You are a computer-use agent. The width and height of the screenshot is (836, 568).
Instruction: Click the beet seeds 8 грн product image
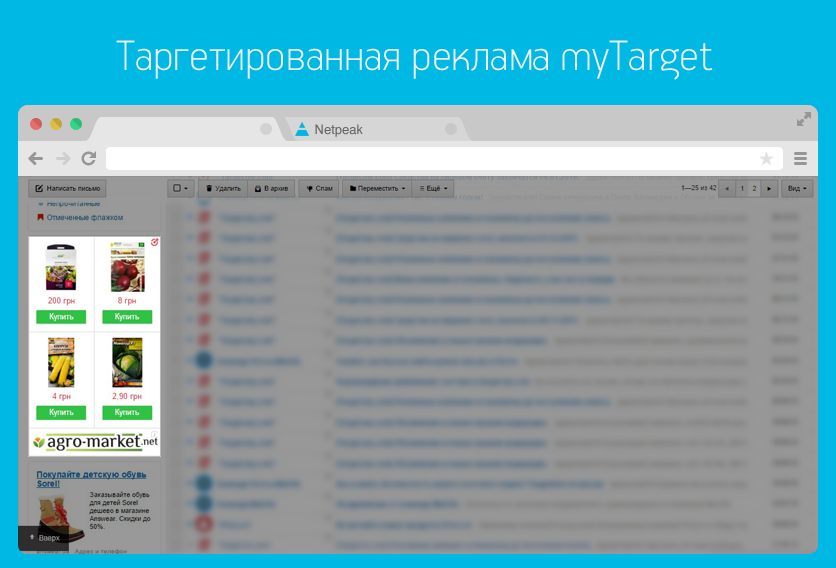point(127,266)
